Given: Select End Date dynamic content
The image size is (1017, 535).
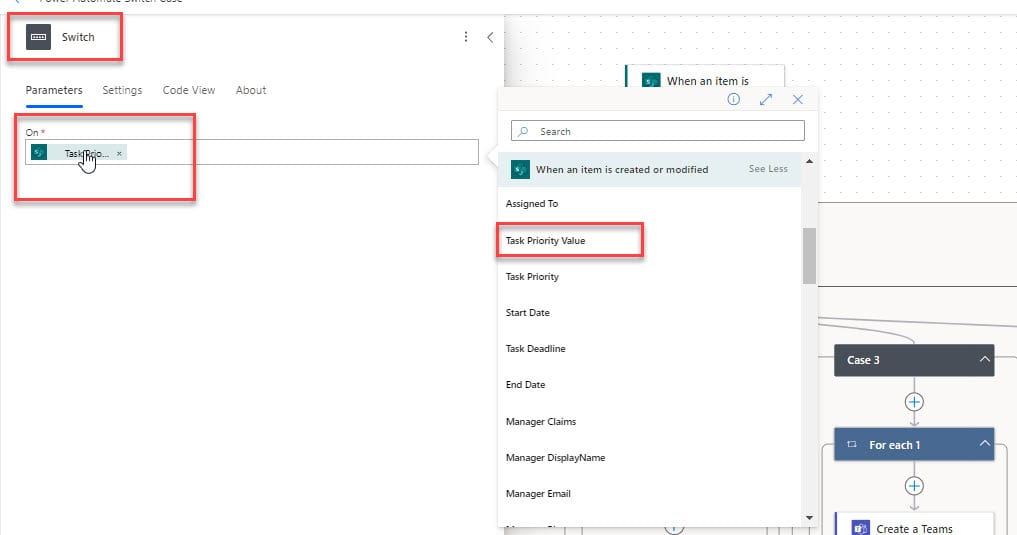Looking at the screenshot, I should coord(525,385).
